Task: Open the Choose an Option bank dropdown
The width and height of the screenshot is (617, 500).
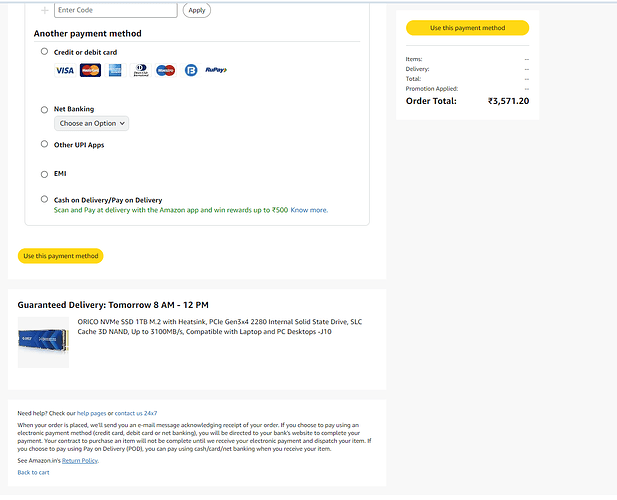Action: click(91, 124)
